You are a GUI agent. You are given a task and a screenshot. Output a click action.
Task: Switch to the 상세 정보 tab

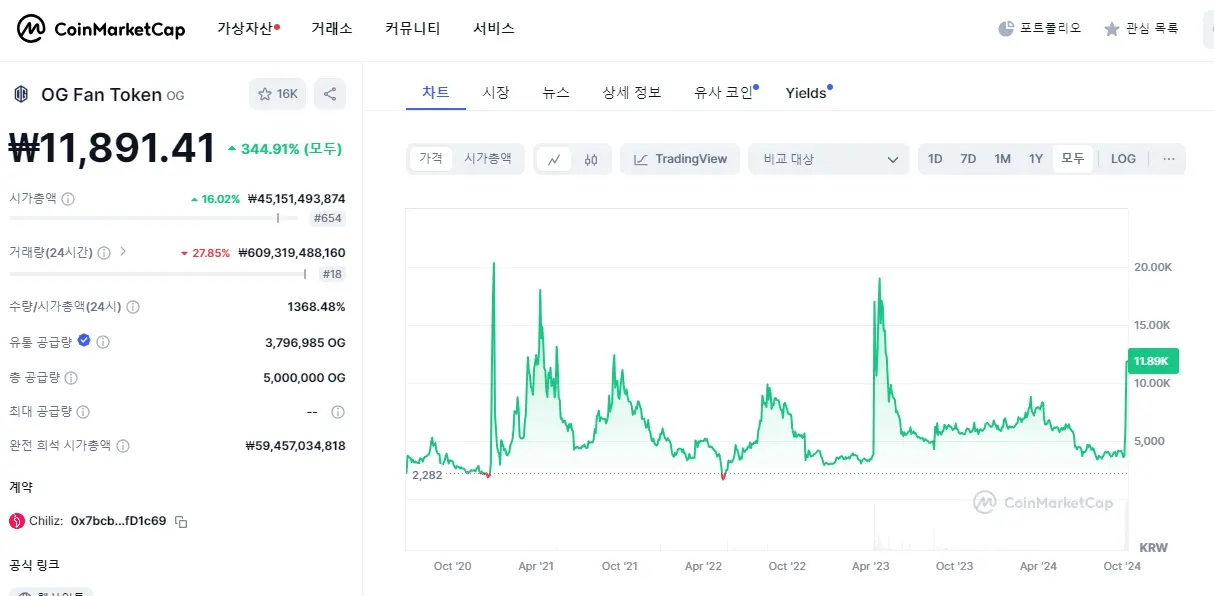coord(632,92)
